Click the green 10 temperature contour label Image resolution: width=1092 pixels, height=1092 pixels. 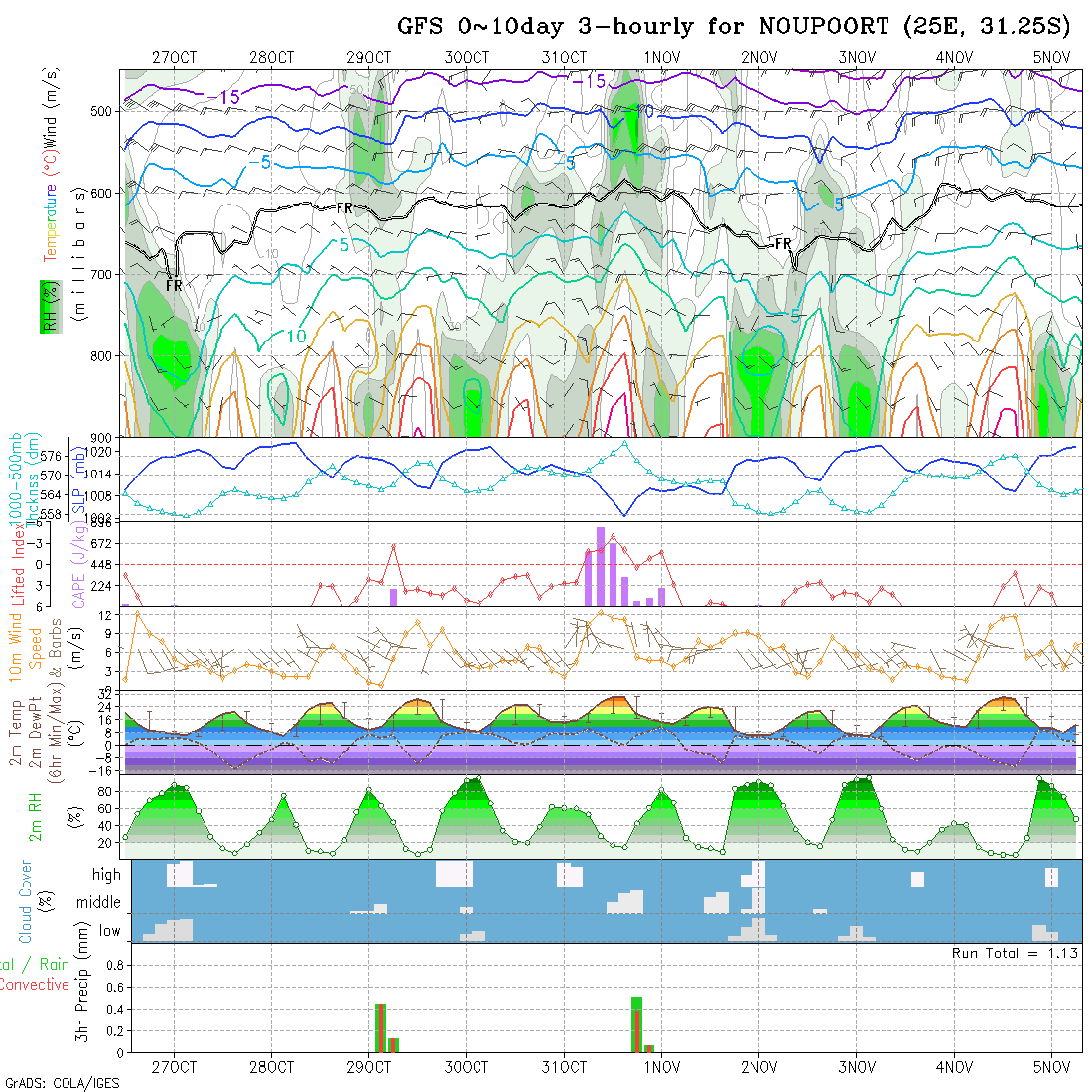(x=296, y=338)
